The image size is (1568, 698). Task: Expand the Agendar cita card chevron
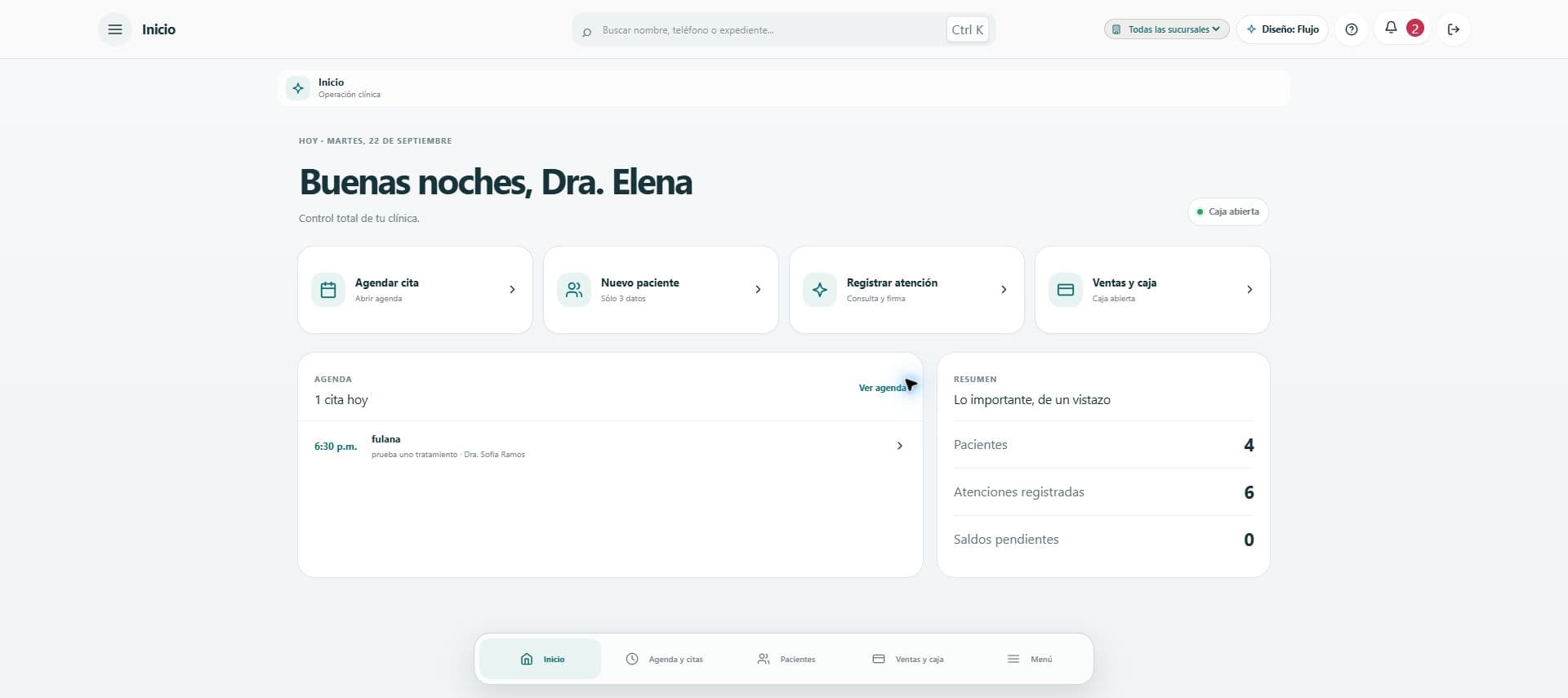pos(512,290)
